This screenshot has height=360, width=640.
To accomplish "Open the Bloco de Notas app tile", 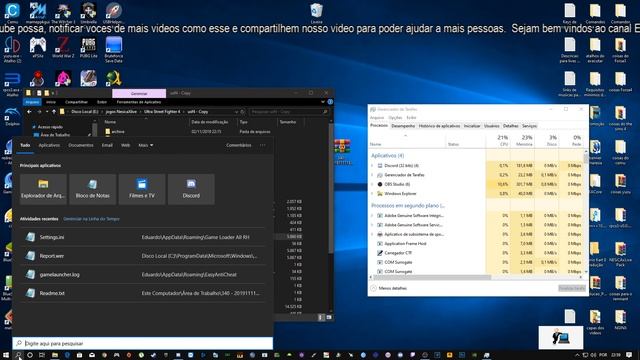I will 93,189.
